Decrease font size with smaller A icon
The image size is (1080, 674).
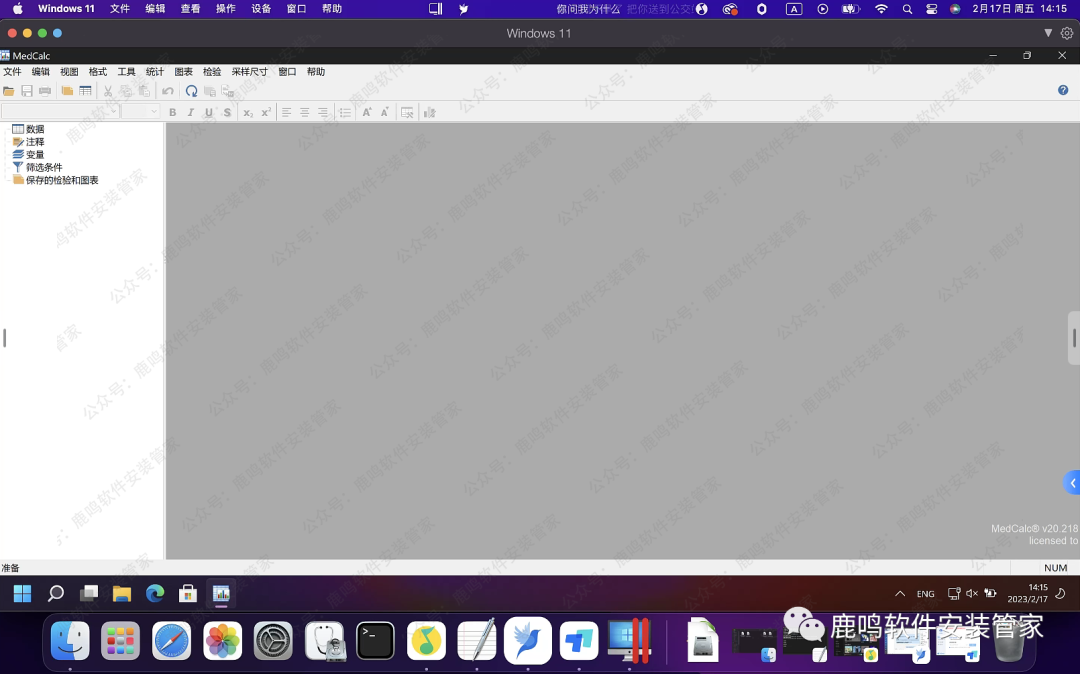[385, 112]
